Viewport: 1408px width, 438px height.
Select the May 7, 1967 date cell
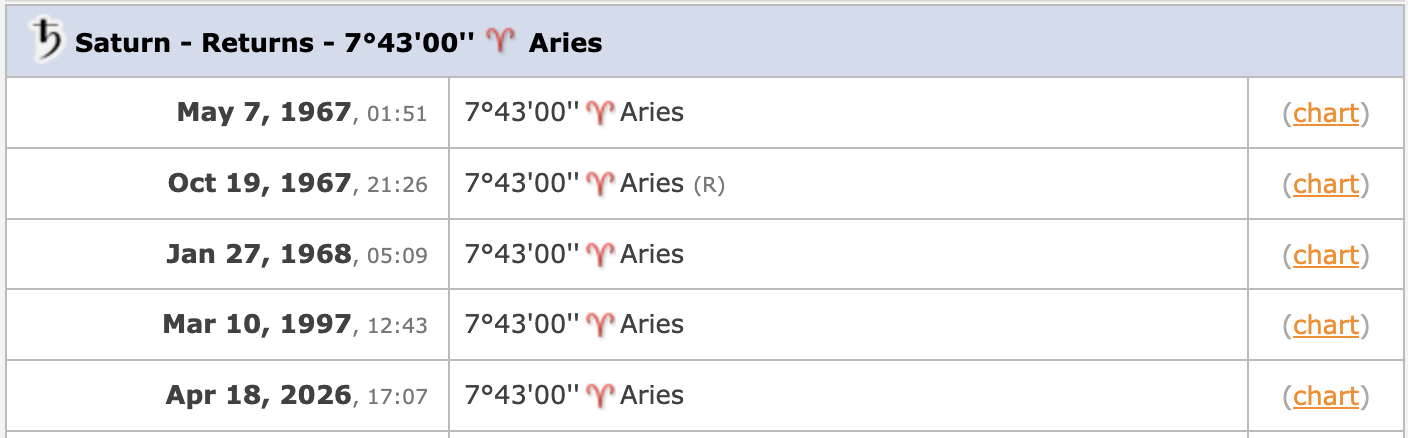click(228, 113)
